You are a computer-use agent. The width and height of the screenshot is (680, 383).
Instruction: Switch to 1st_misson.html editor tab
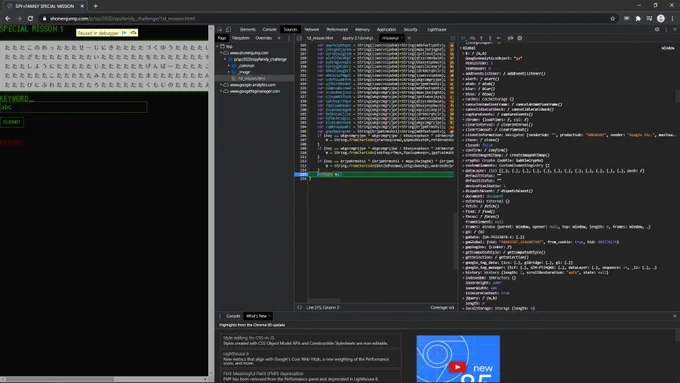click(x=320, y=38)
